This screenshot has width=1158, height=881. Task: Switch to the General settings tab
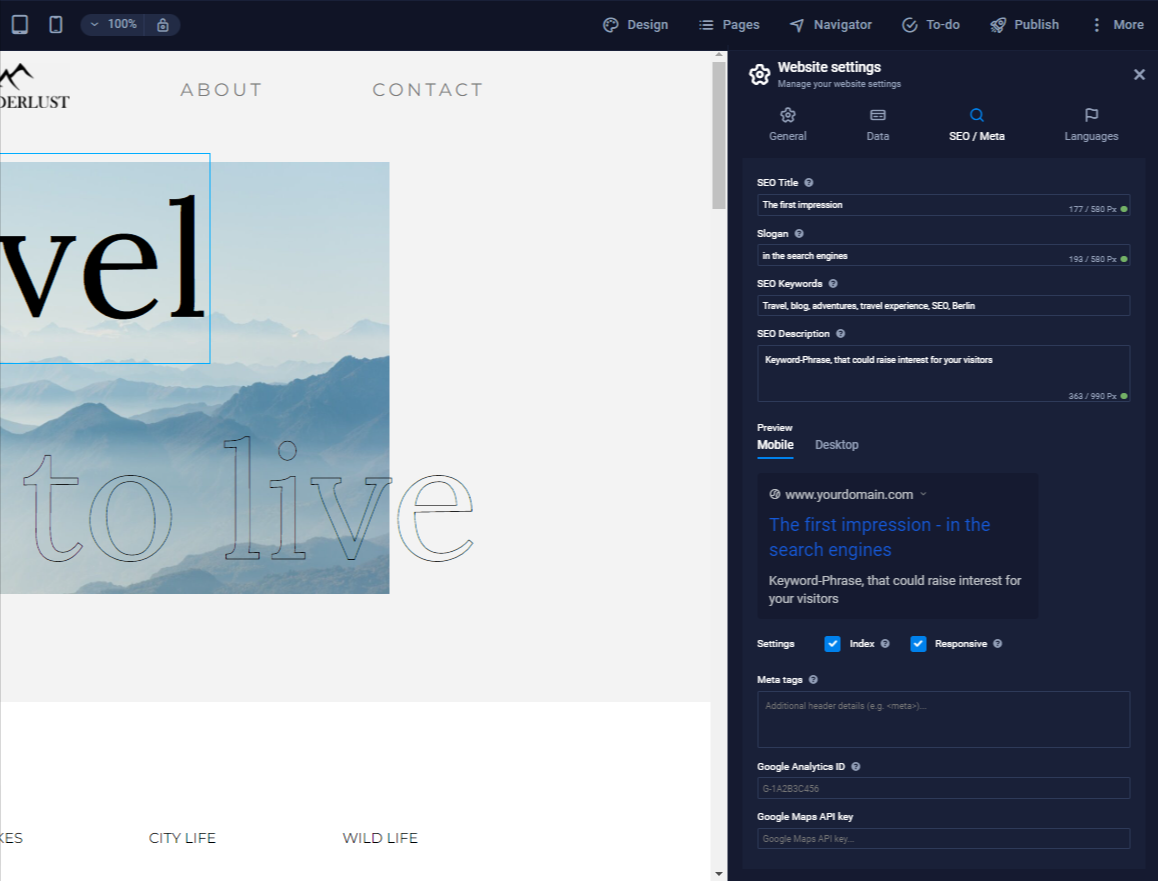(787, 125)
